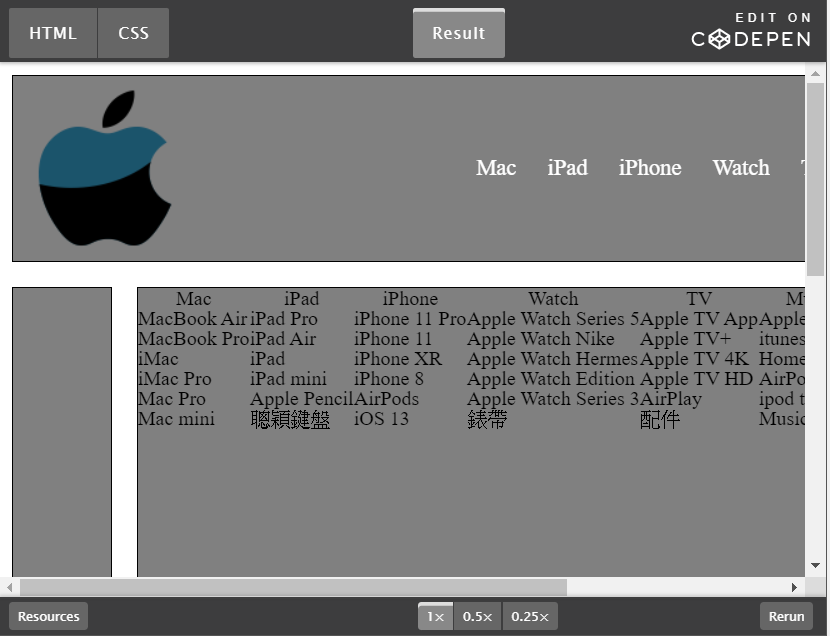The width and height of the screenshot is (830, 636).
Task: Click Apple TV HD entry
Action: (x=696, y=379)
